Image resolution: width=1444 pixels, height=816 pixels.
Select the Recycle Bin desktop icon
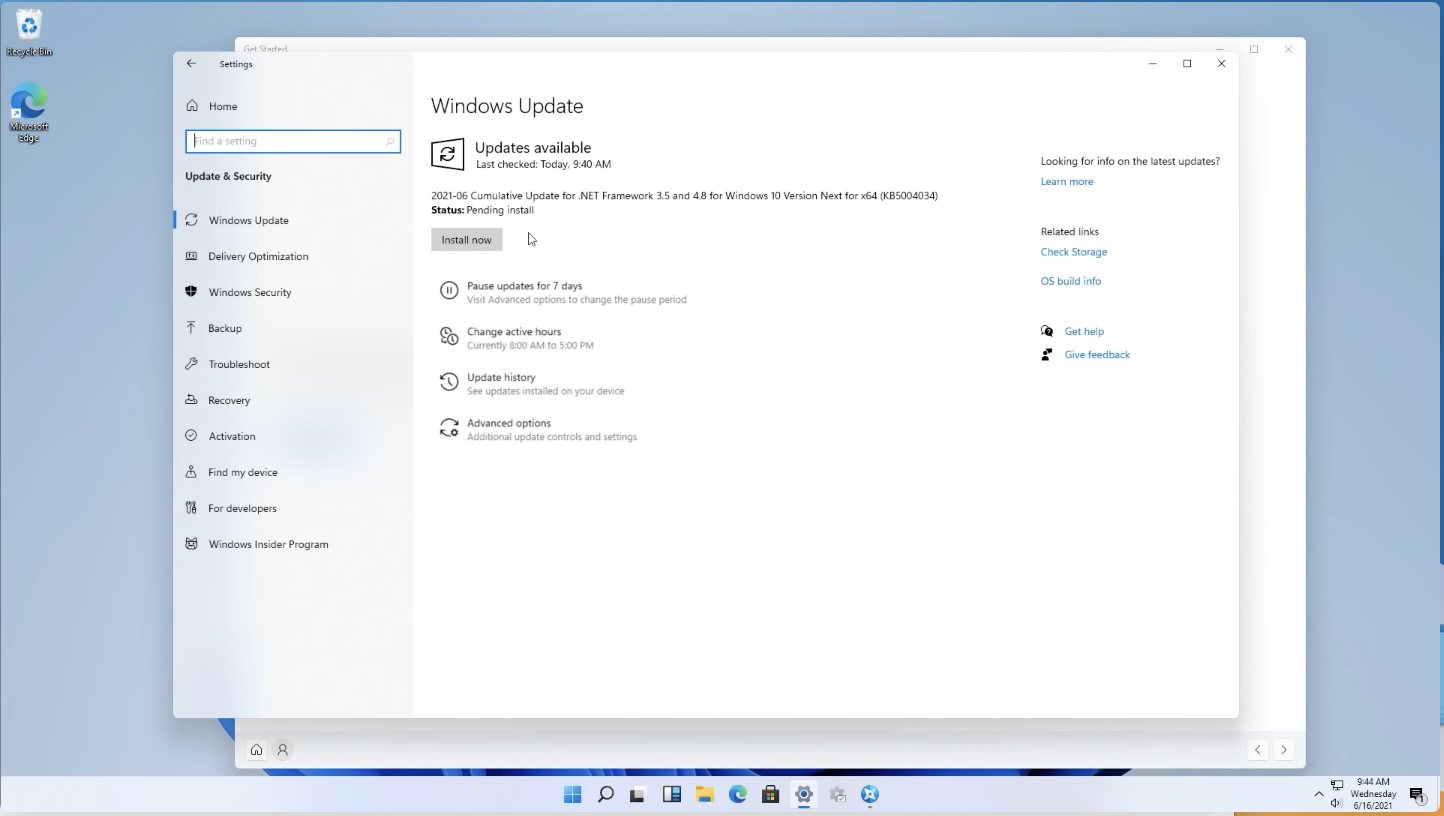click(29, 32)
